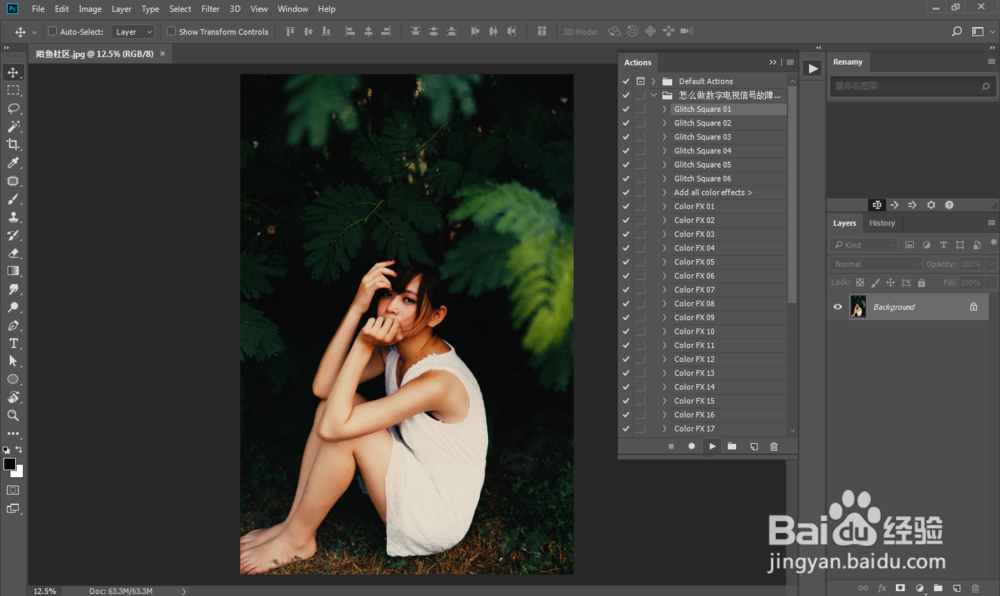Select the Eyedropper tool
The width and height of the screenshot is (1000, 596).
click(13, 163)
